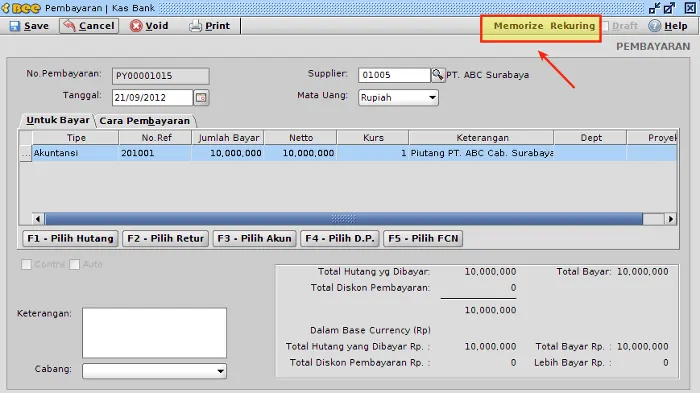Toggle the Draft checkbox
Image resolution: width=700 pixels, height=393 pixels.
pyautogui.click(x=605, y=26)
